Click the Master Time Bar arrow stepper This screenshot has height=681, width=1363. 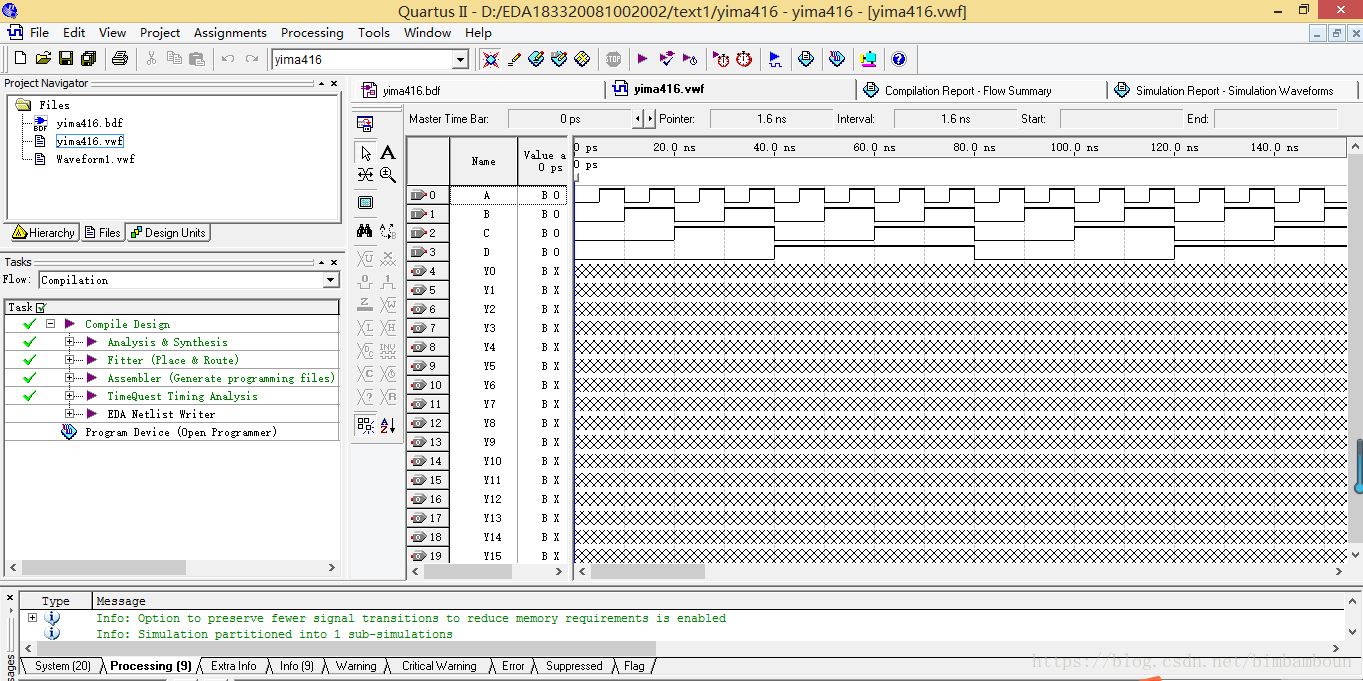click(x=644, y=119)
